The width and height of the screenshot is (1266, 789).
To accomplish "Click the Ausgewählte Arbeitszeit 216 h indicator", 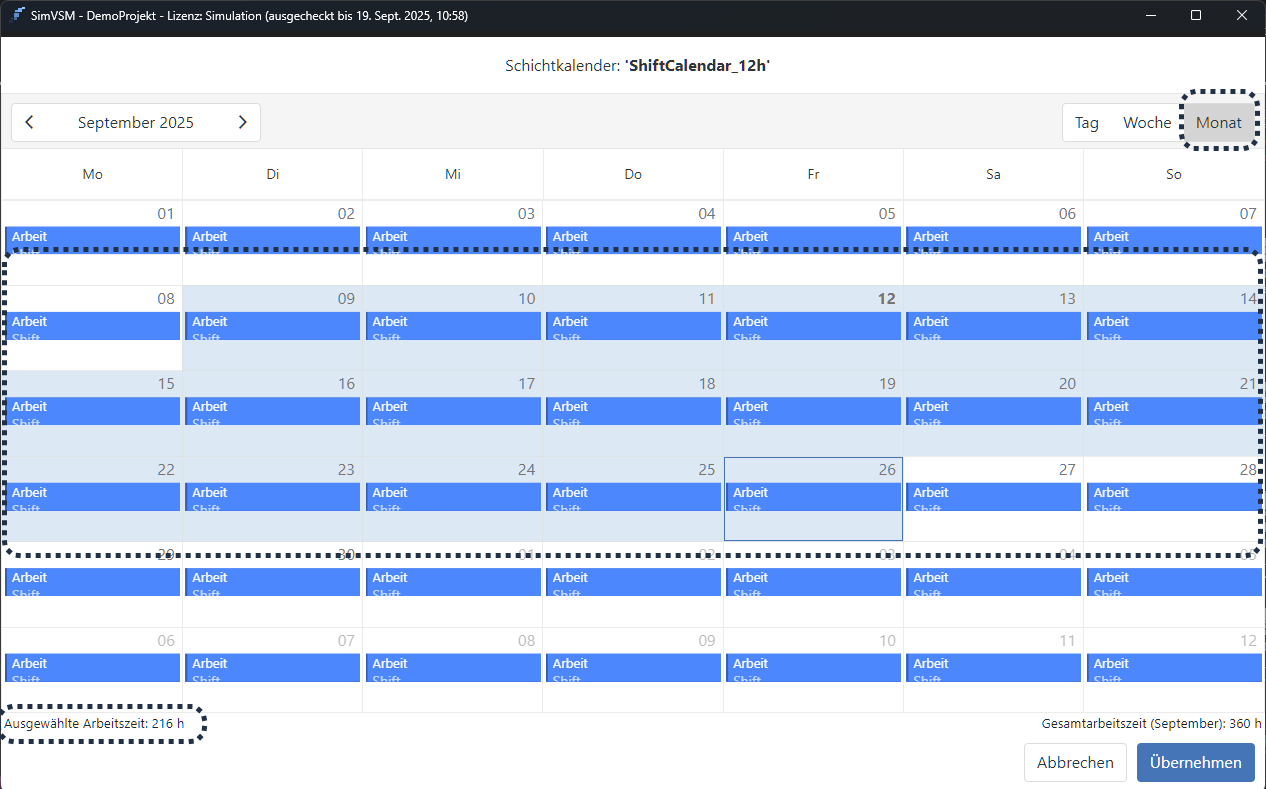I will click(x=94, y=723).
